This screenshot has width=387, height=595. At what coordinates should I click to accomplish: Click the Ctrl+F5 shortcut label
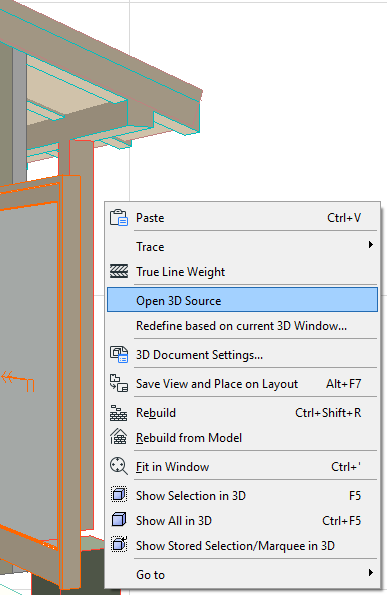point(341,520)
